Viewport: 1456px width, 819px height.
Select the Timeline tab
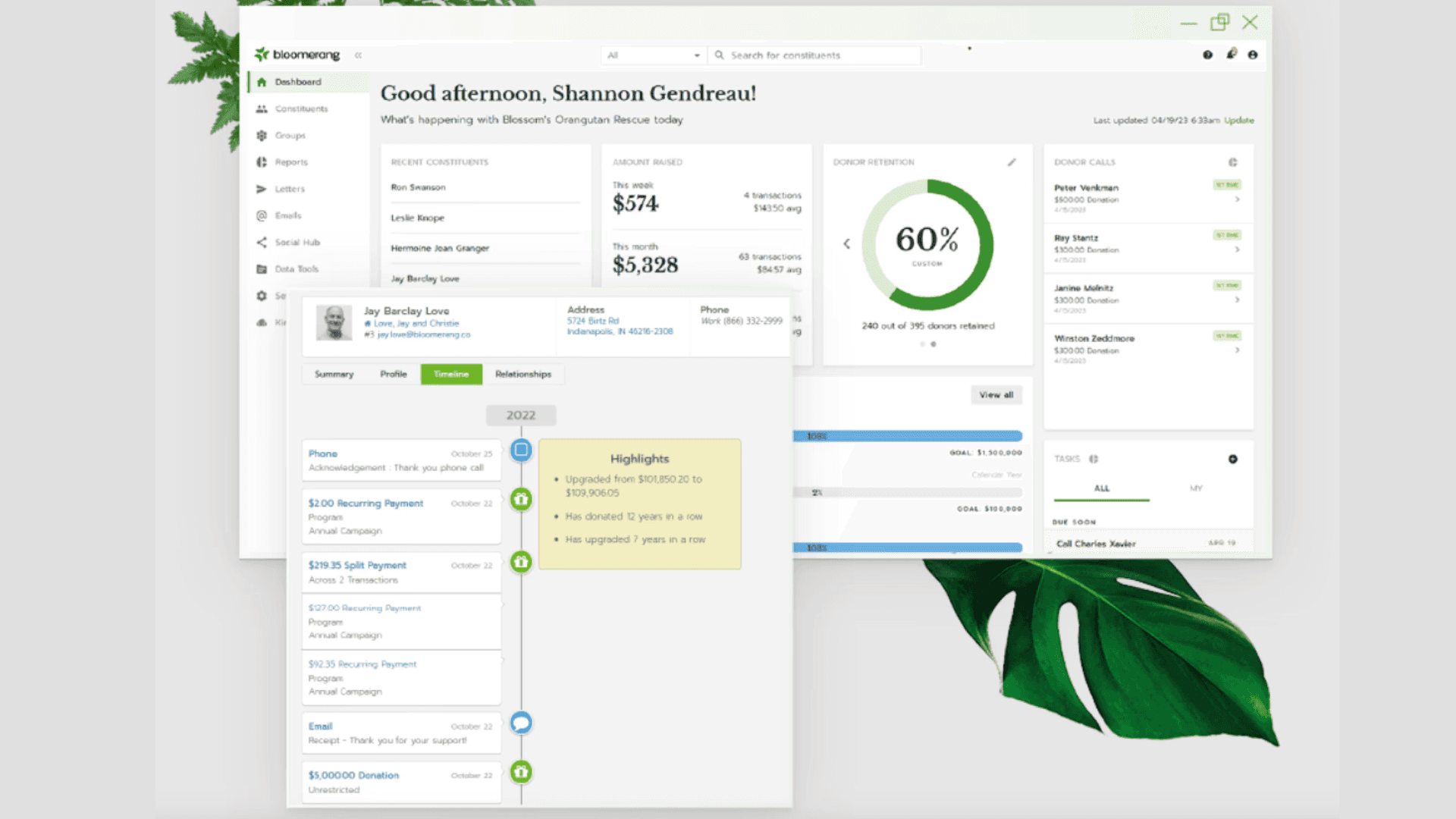(x=451, y=375)
